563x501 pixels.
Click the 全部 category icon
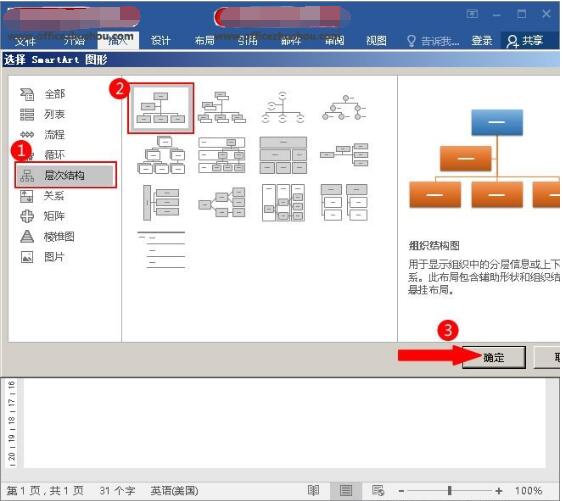[27, 94]
